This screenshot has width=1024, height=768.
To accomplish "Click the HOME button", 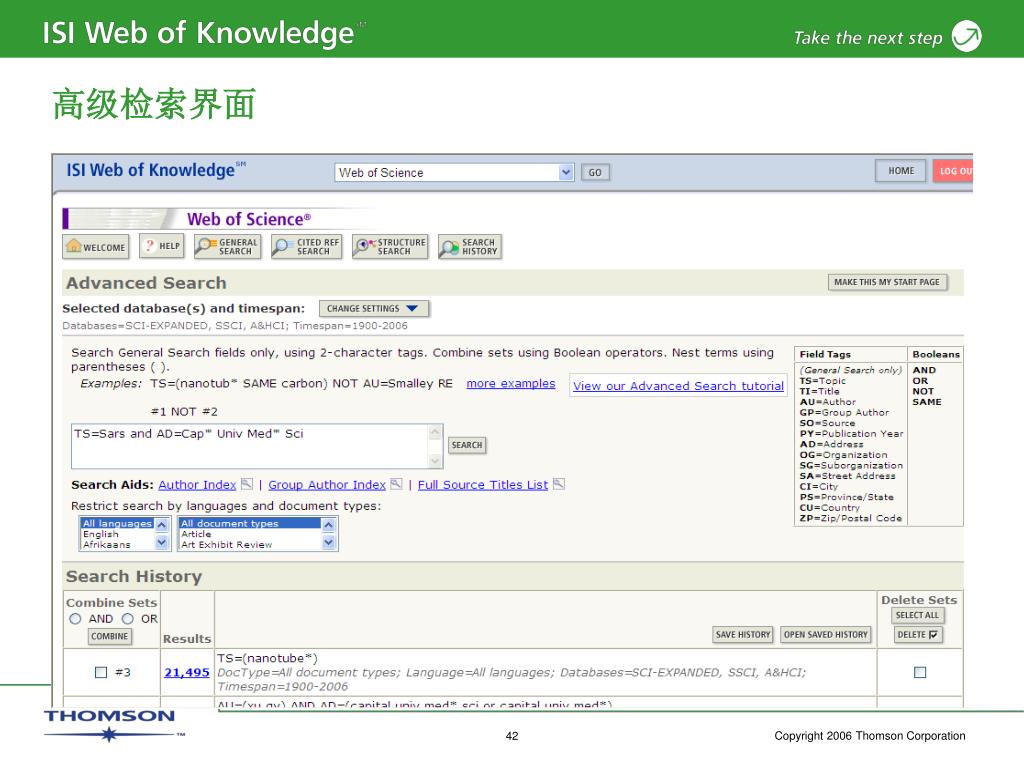I will point(901,171).
